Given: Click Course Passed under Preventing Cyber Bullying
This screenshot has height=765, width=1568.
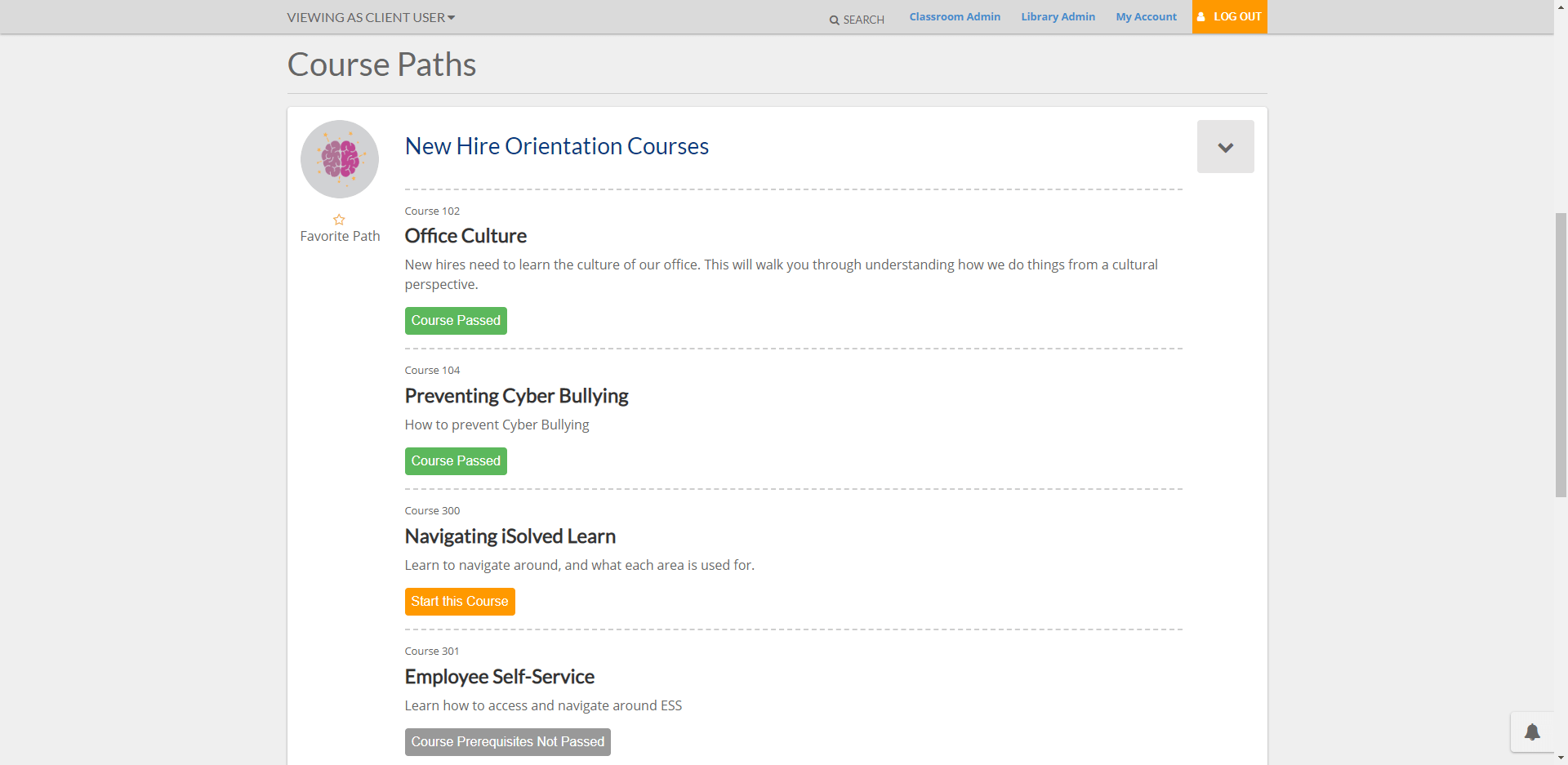Looking at the screenshot, I should point(456,461).
